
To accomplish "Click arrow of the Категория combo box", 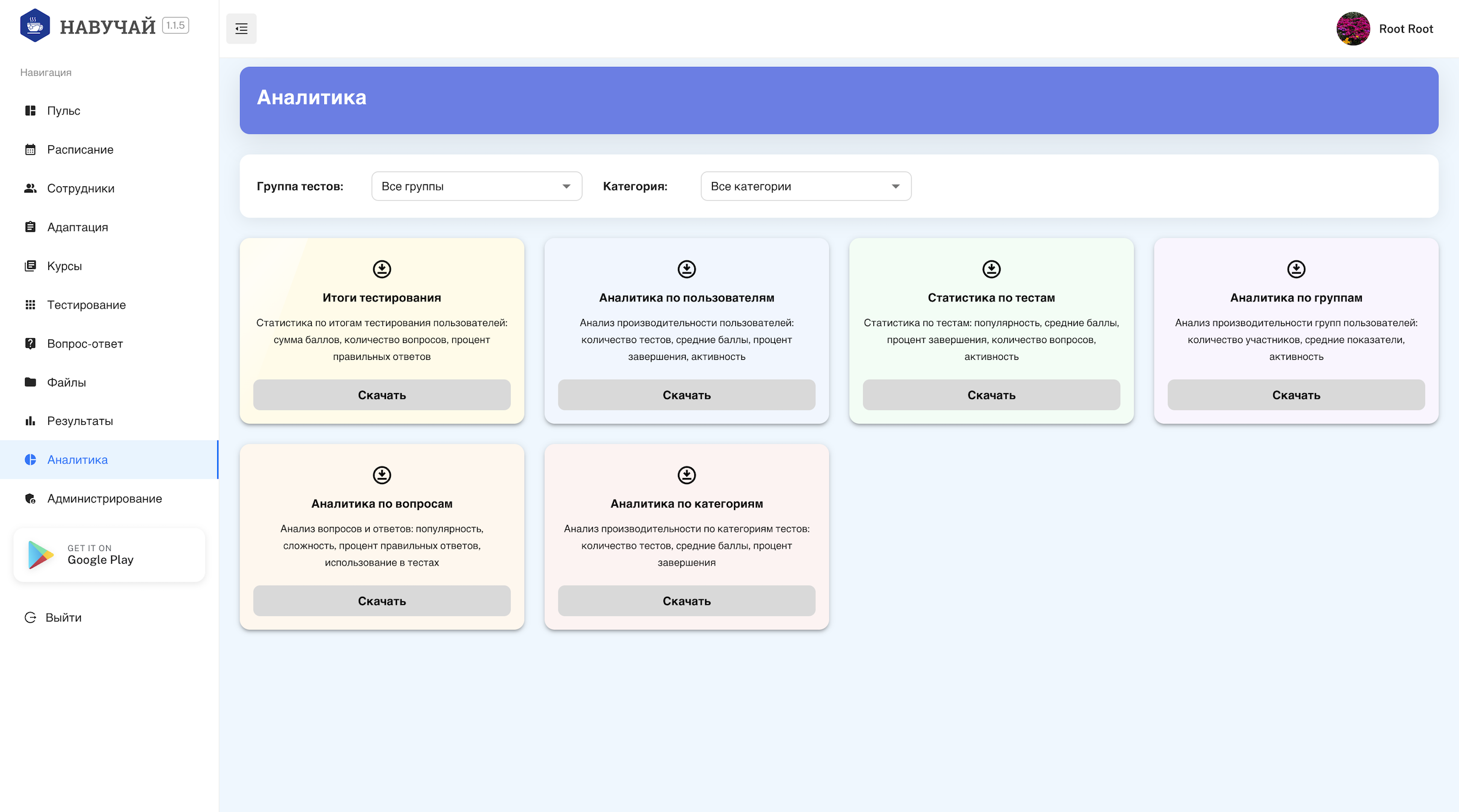I will [x=896, y=186].
